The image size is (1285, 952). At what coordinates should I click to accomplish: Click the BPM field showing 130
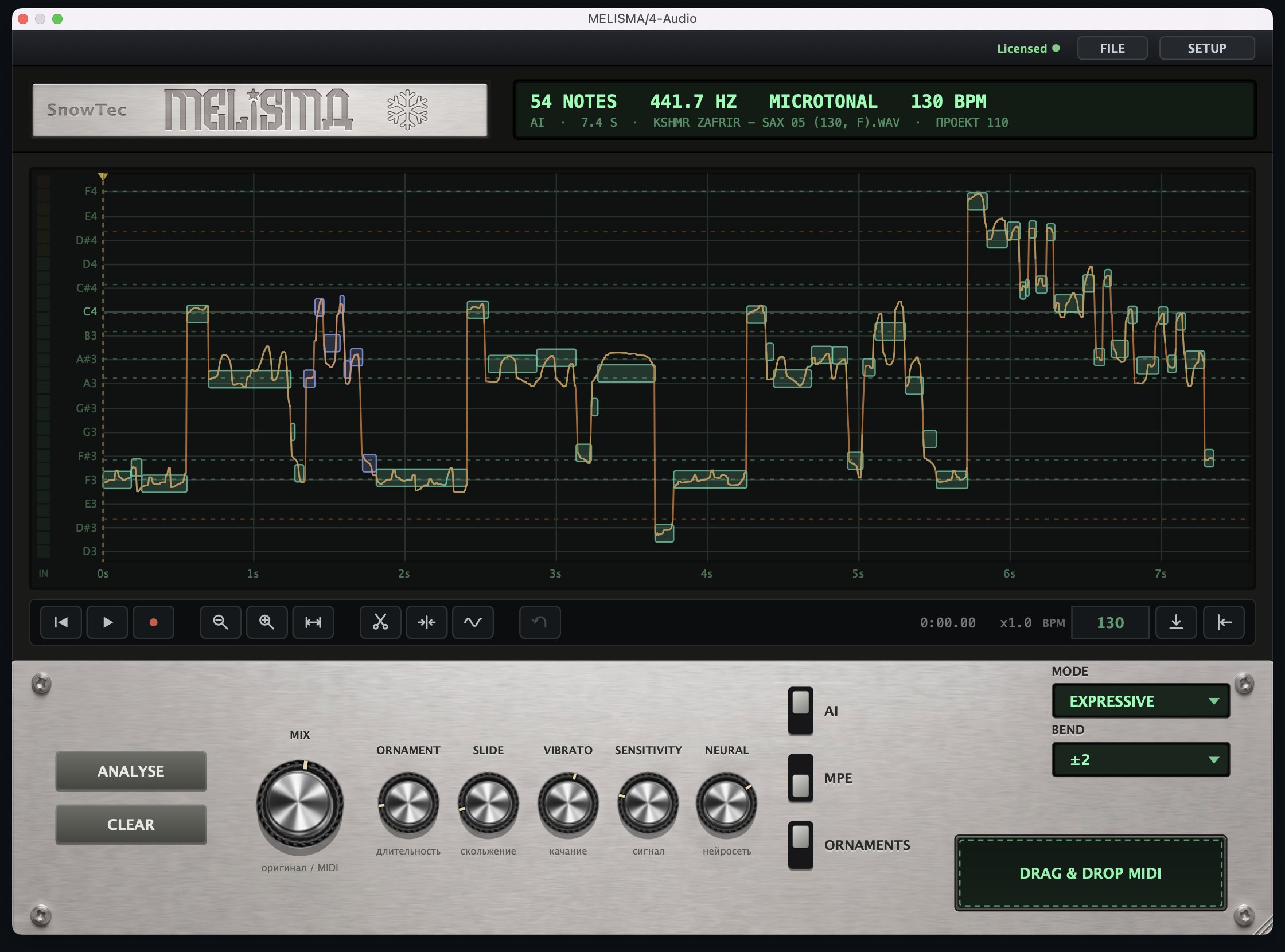tap(1111, 622)
